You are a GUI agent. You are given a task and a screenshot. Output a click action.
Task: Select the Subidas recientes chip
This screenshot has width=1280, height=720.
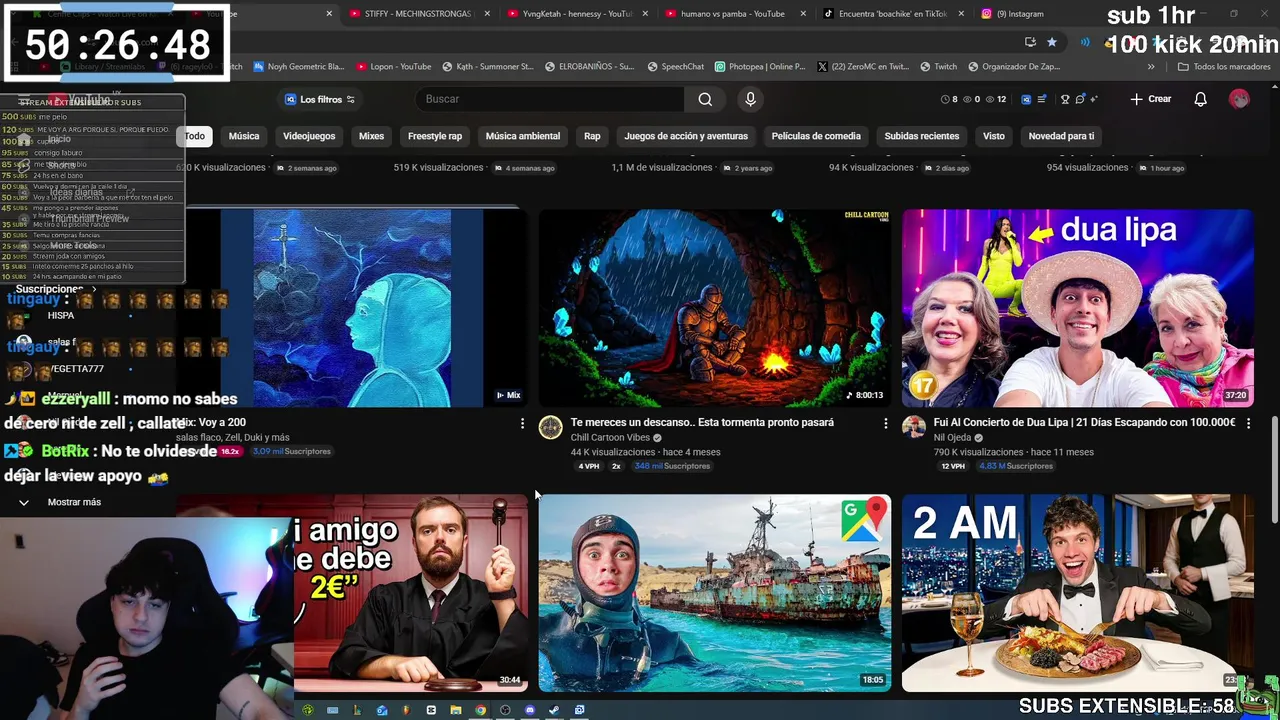point(922,136)
